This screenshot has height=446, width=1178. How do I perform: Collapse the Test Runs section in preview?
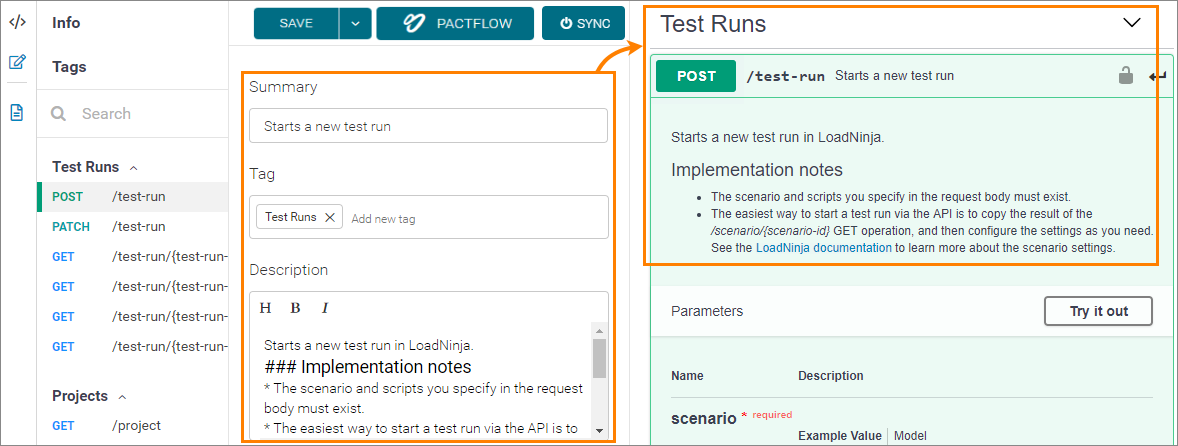point(1132,23)
